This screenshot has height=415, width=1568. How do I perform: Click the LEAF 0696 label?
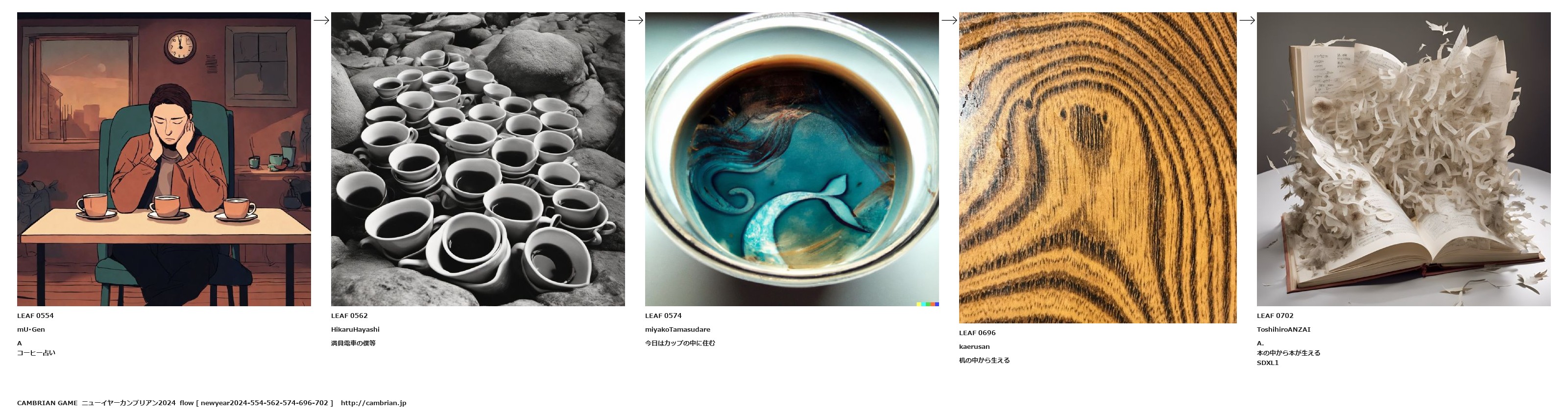(978, 333)
